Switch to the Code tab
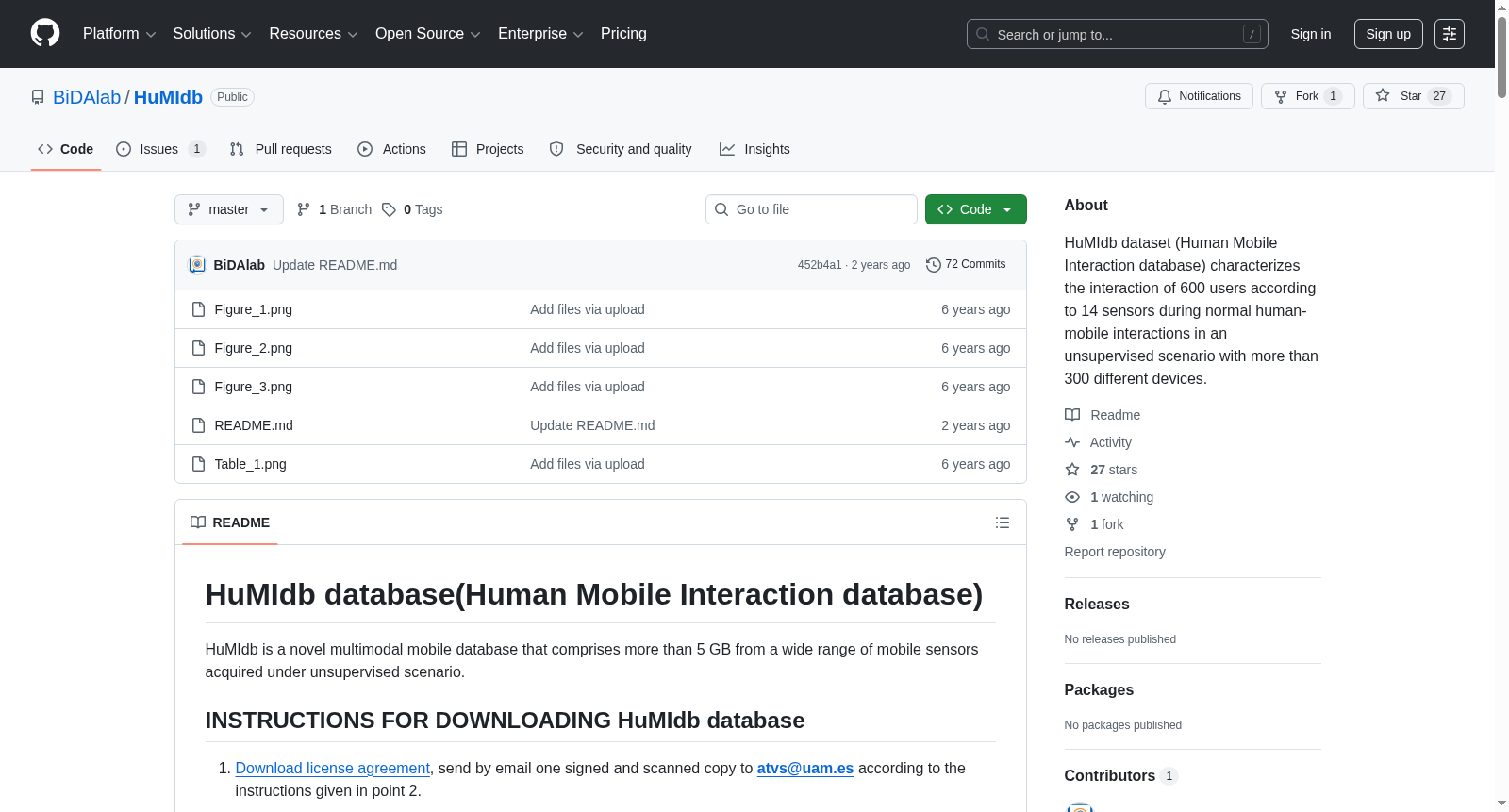This screenshot has width=1509, height=812. 66,149
